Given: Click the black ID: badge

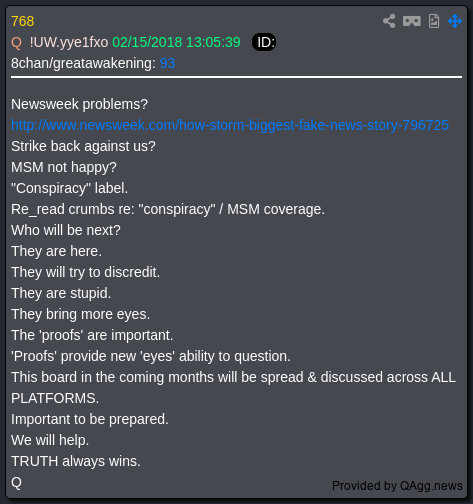Looking at the screenshot, I should (264, 42).
